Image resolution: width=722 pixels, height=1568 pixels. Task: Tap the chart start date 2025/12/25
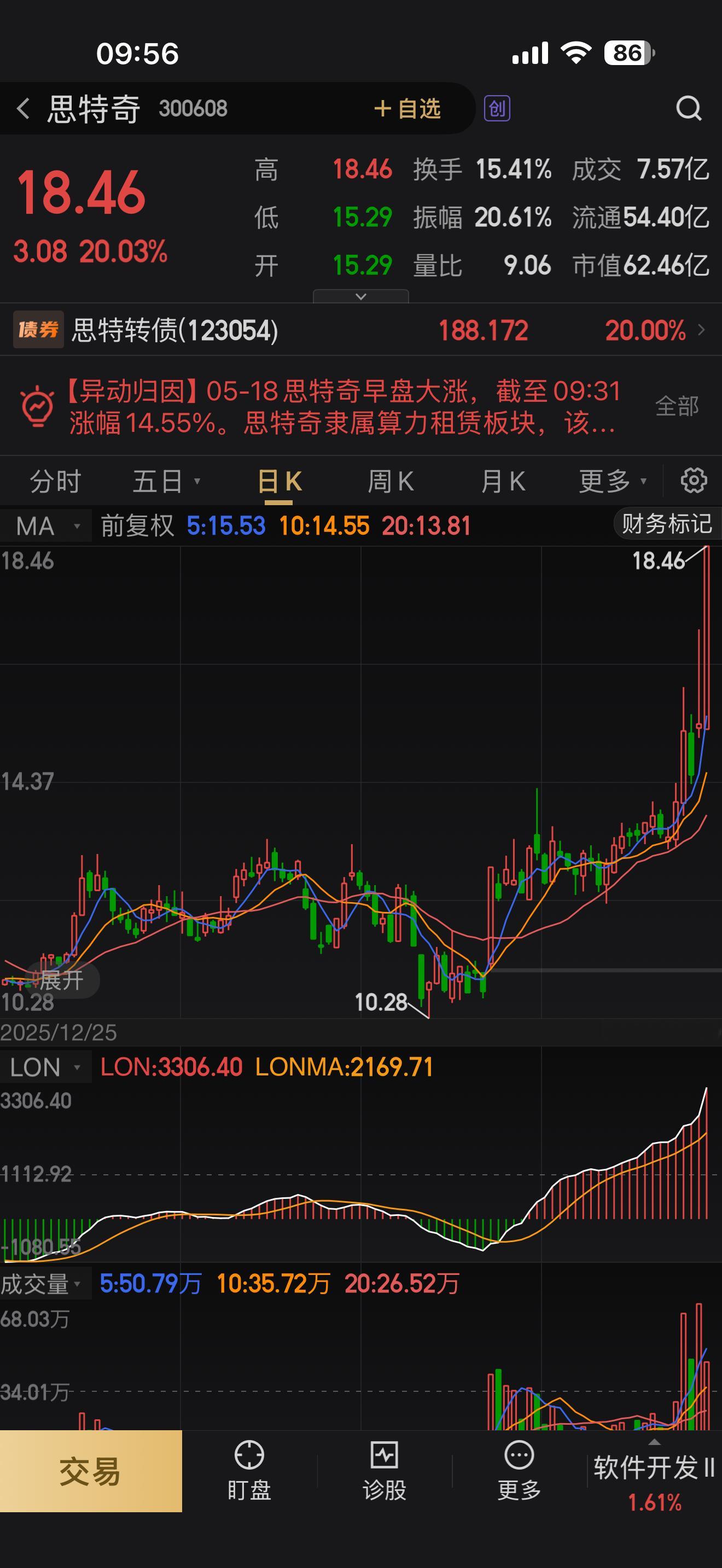pos(59,1032)
